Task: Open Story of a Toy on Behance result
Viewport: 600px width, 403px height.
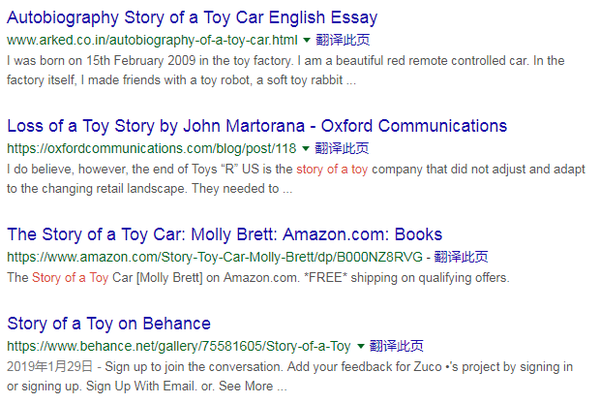Action: point(109,324)
